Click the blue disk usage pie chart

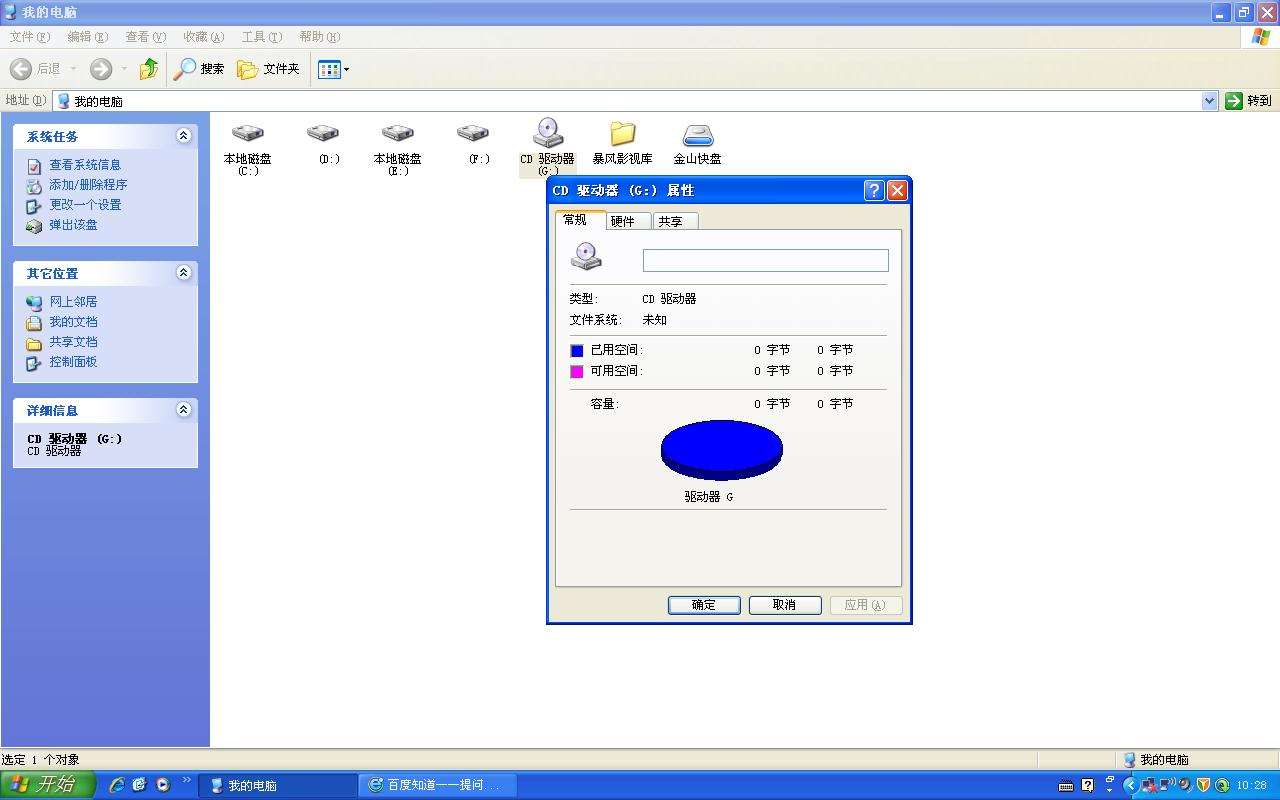722,450
